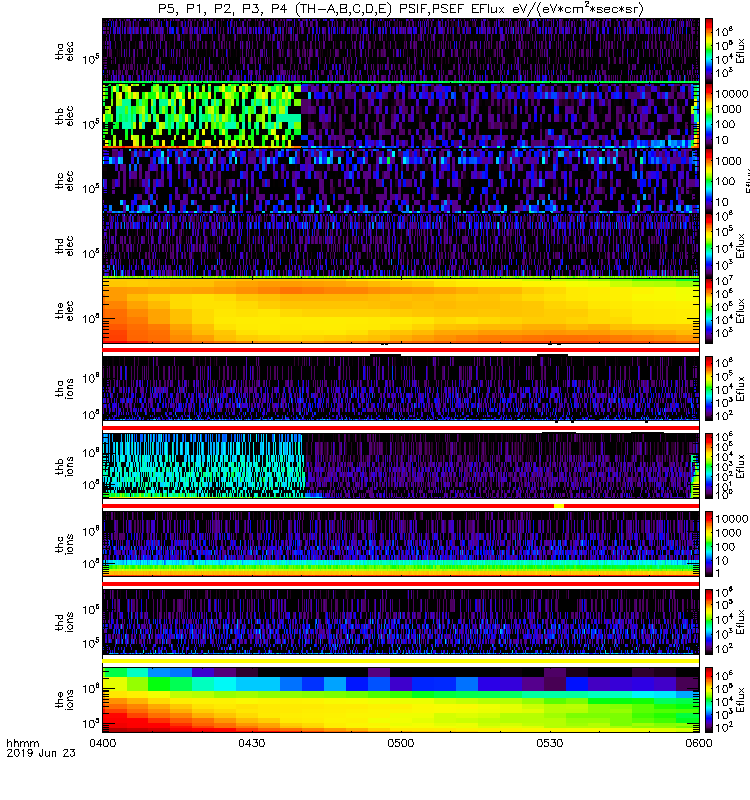
Task: Click the 0430 time axis label
Action: (x=252, y=743)
